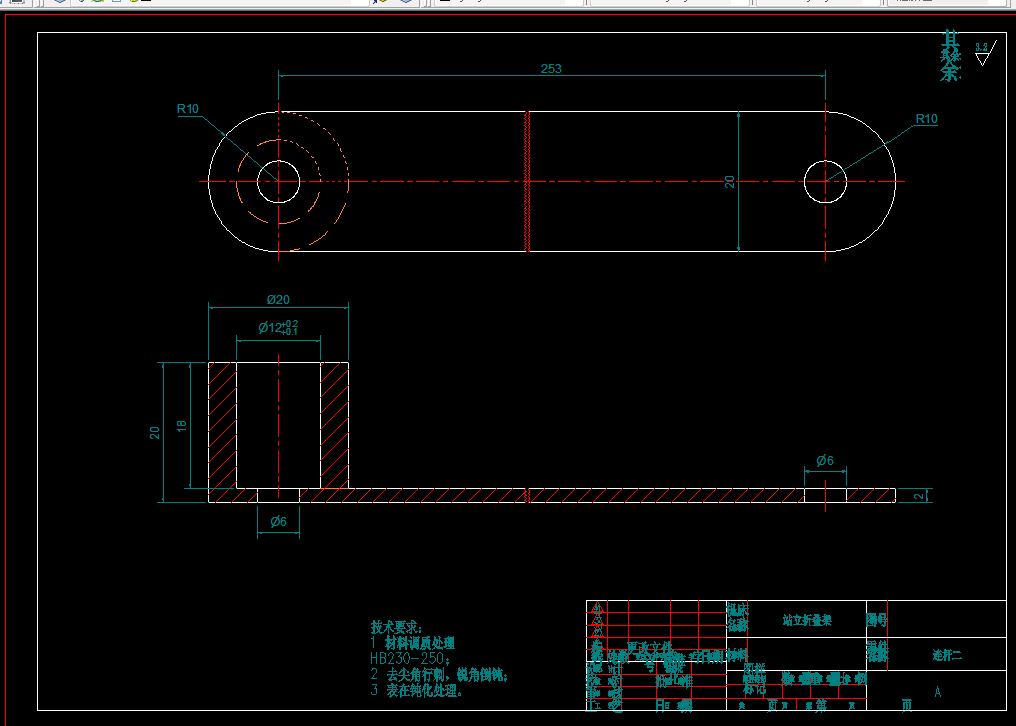The height and width of the screenshot is (726, 1016).
Task: Select technical note line 2 about deburring
Action: pos(439,675)
